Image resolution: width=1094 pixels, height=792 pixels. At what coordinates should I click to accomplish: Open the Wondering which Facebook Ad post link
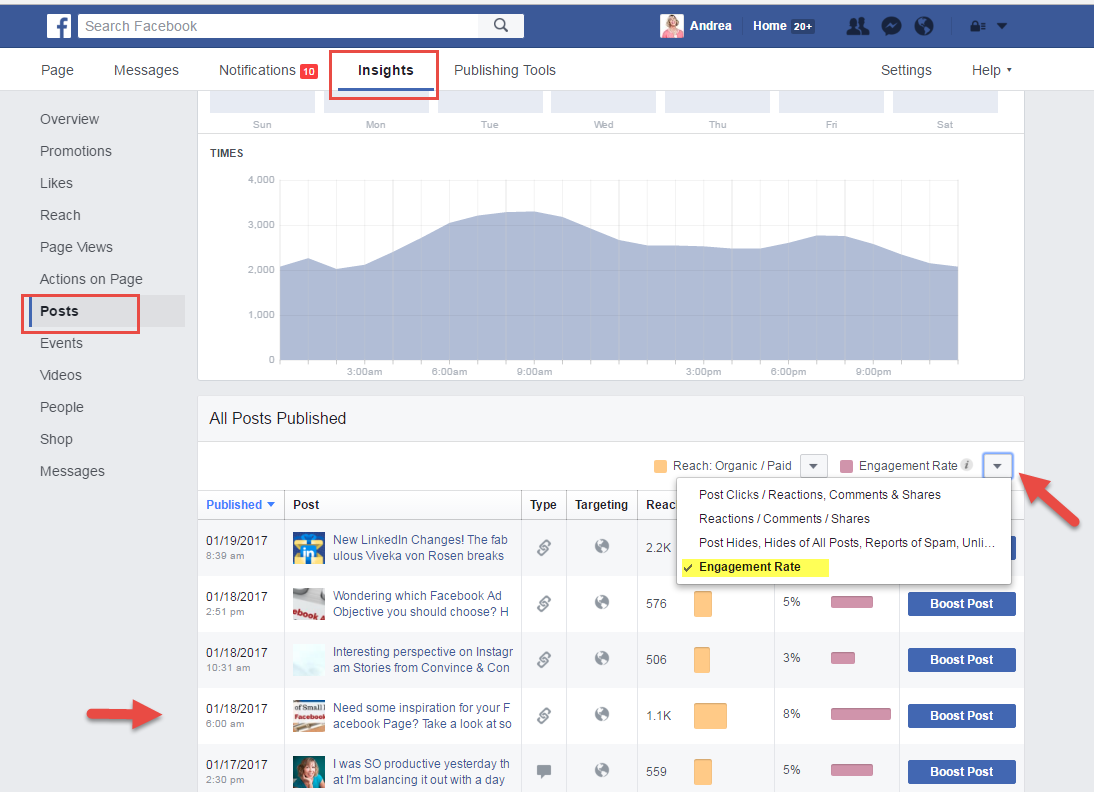coord(420,604)
